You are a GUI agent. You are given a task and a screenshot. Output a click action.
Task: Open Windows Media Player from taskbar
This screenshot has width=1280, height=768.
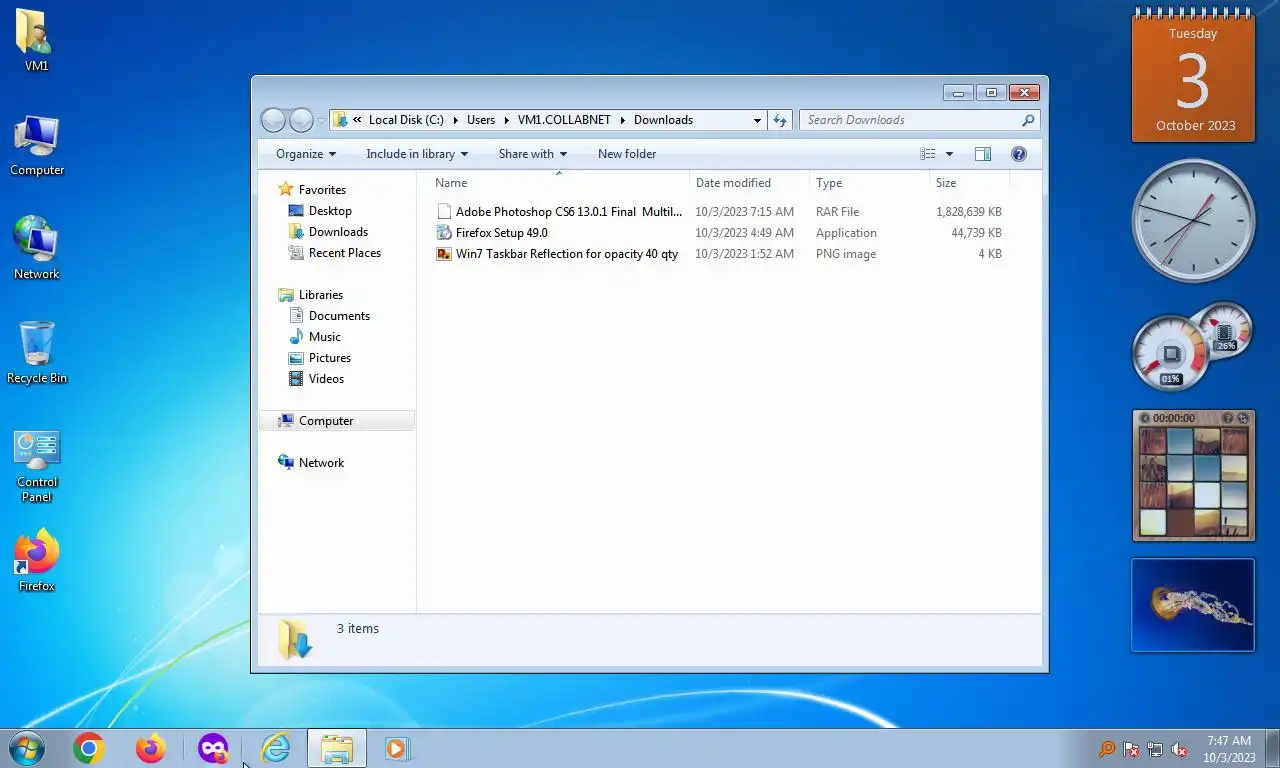[397, 748]
